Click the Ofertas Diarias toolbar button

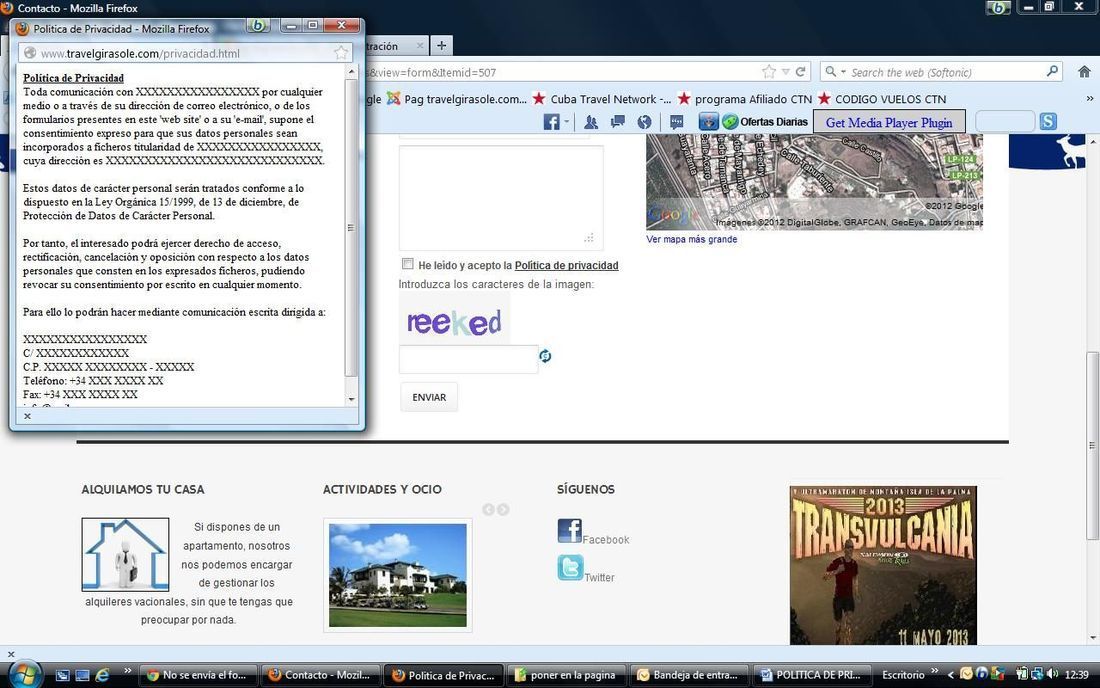coord(765,122)
